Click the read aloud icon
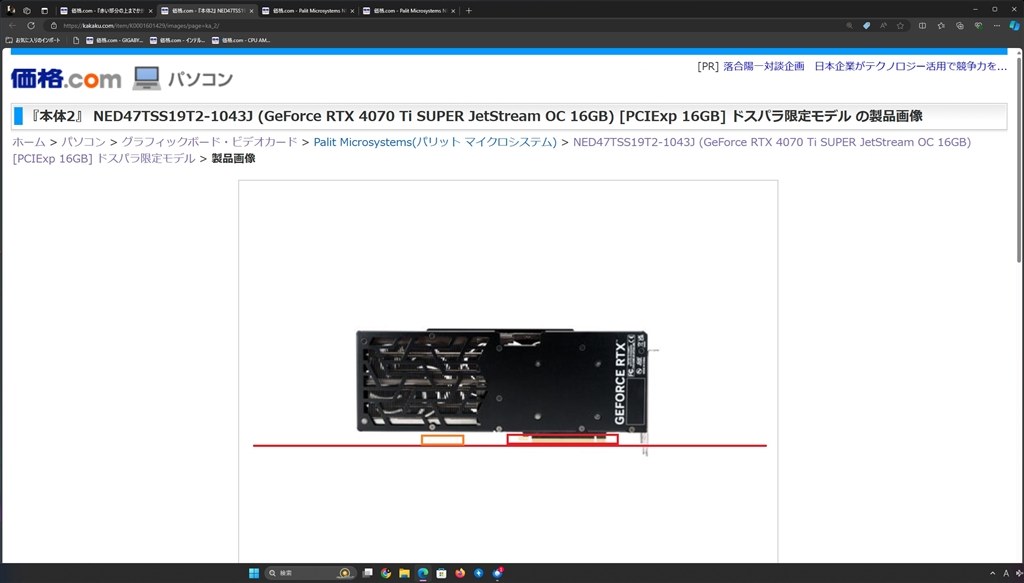This screenshot has height=583, width=1024. pos(883,25)
